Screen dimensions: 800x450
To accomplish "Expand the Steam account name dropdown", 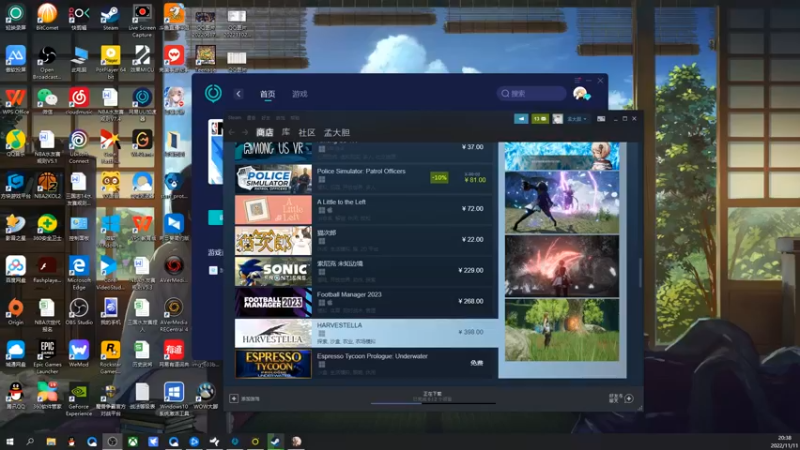I will 577,119.
